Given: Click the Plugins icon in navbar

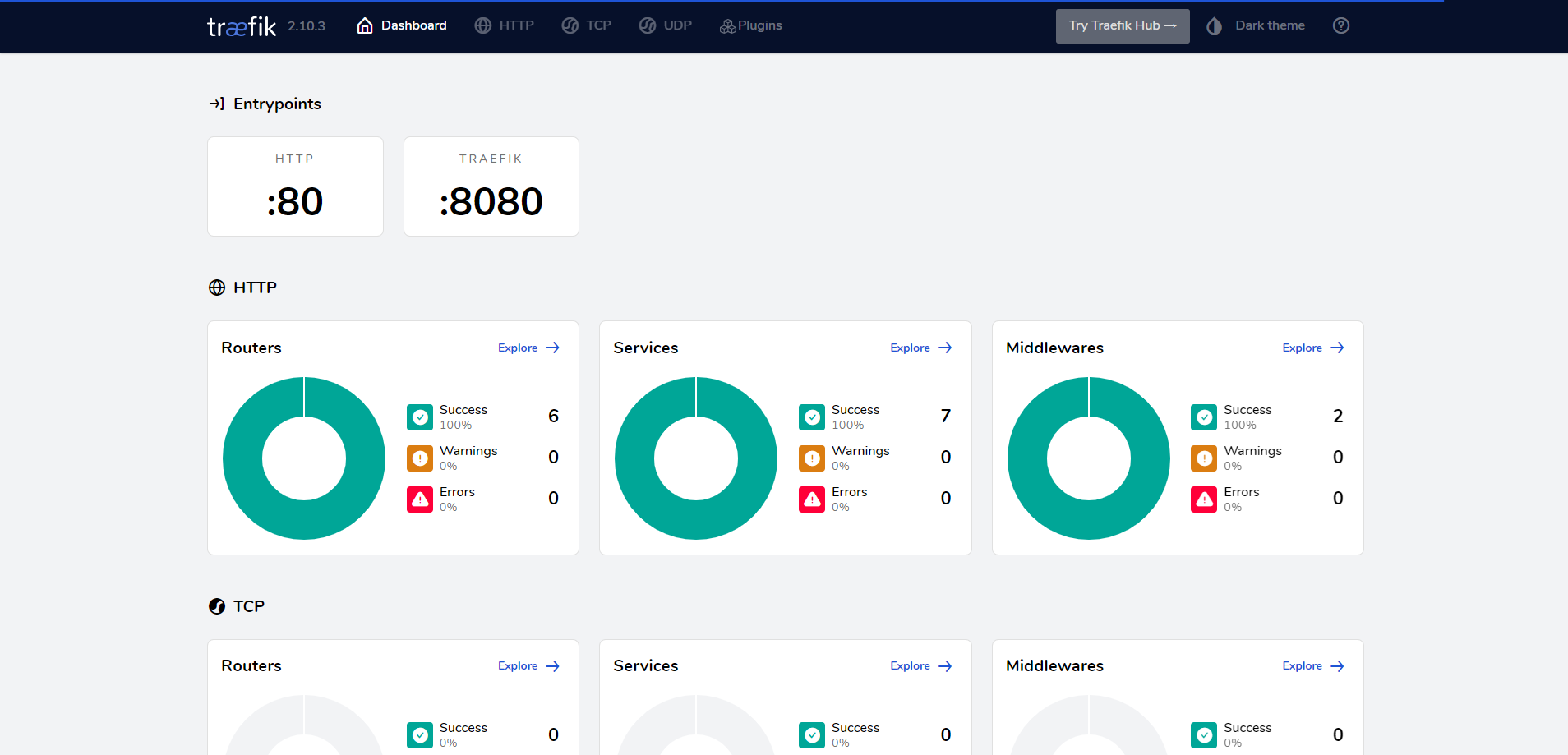Looking at the screenshot, I should point(727,26).
